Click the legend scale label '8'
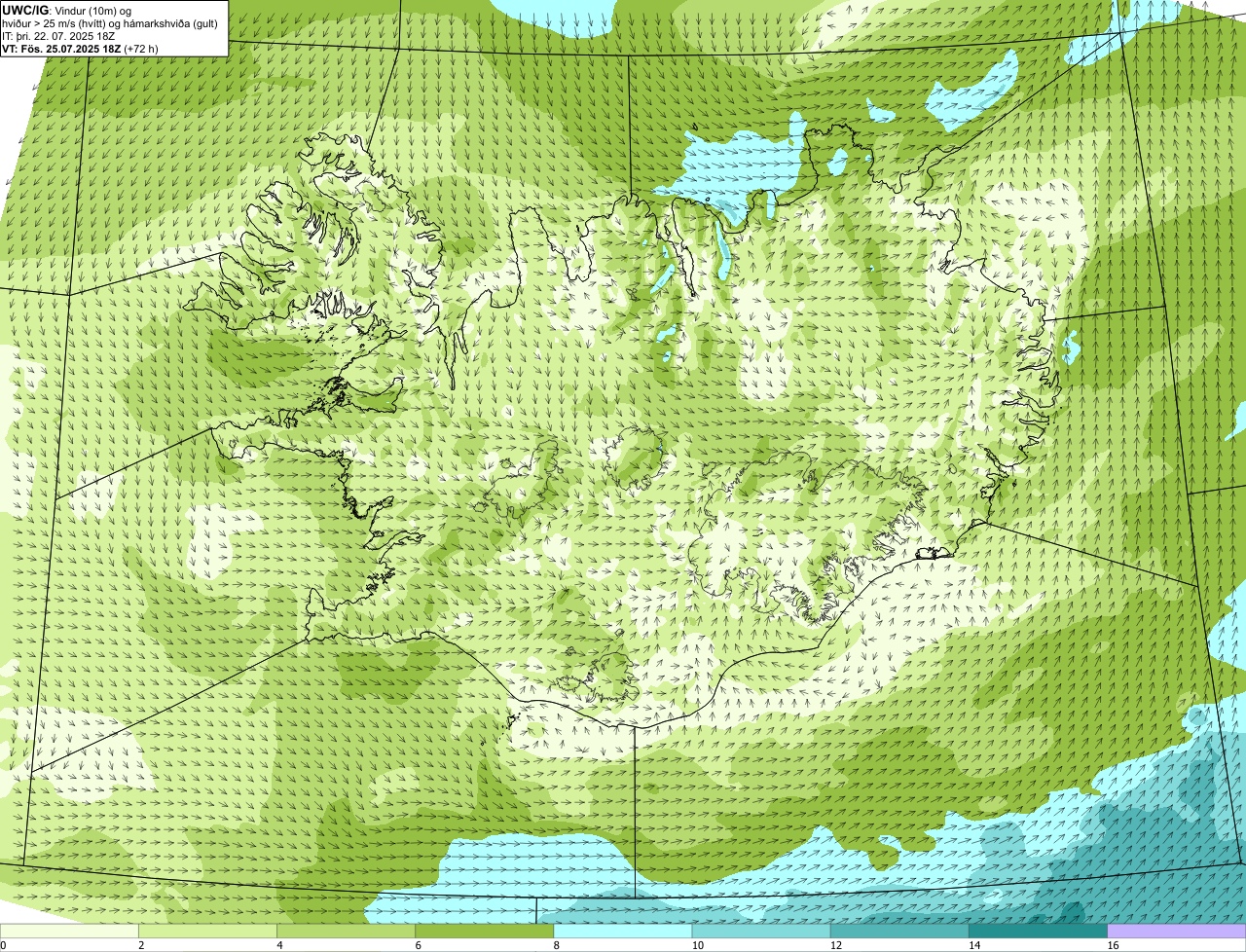Image resolution: width=1246 pixels, height=952 pixels. [x=557, y=945]
